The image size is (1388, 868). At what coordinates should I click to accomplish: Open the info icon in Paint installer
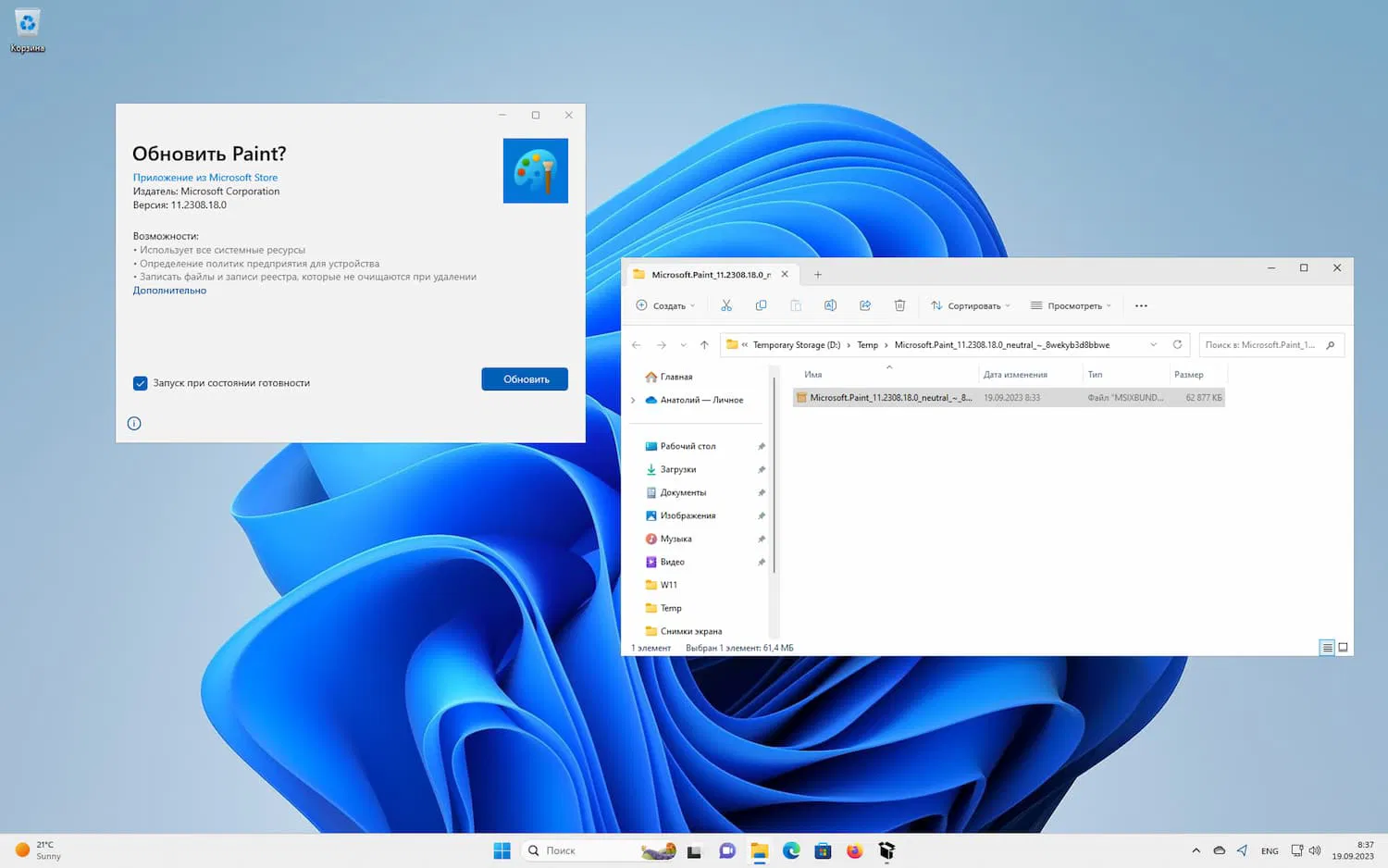click(134, 424)
